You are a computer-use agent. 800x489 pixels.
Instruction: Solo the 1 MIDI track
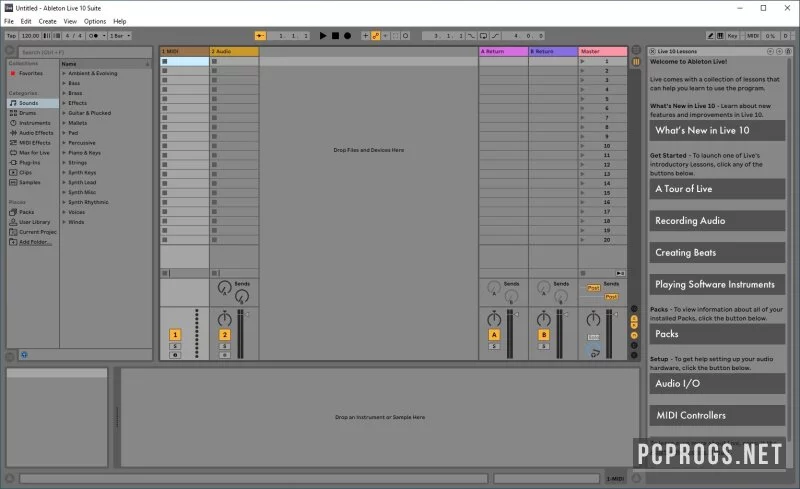175,347
